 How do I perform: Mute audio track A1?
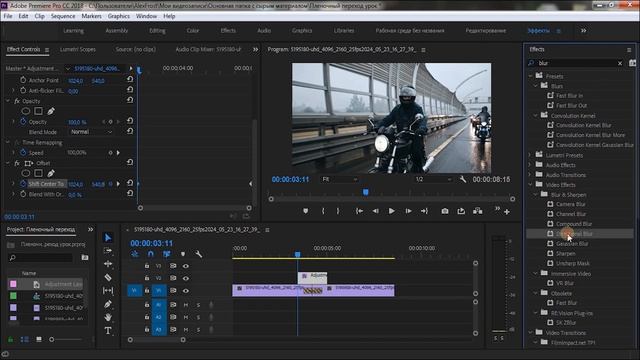click(x=186, y=305)
